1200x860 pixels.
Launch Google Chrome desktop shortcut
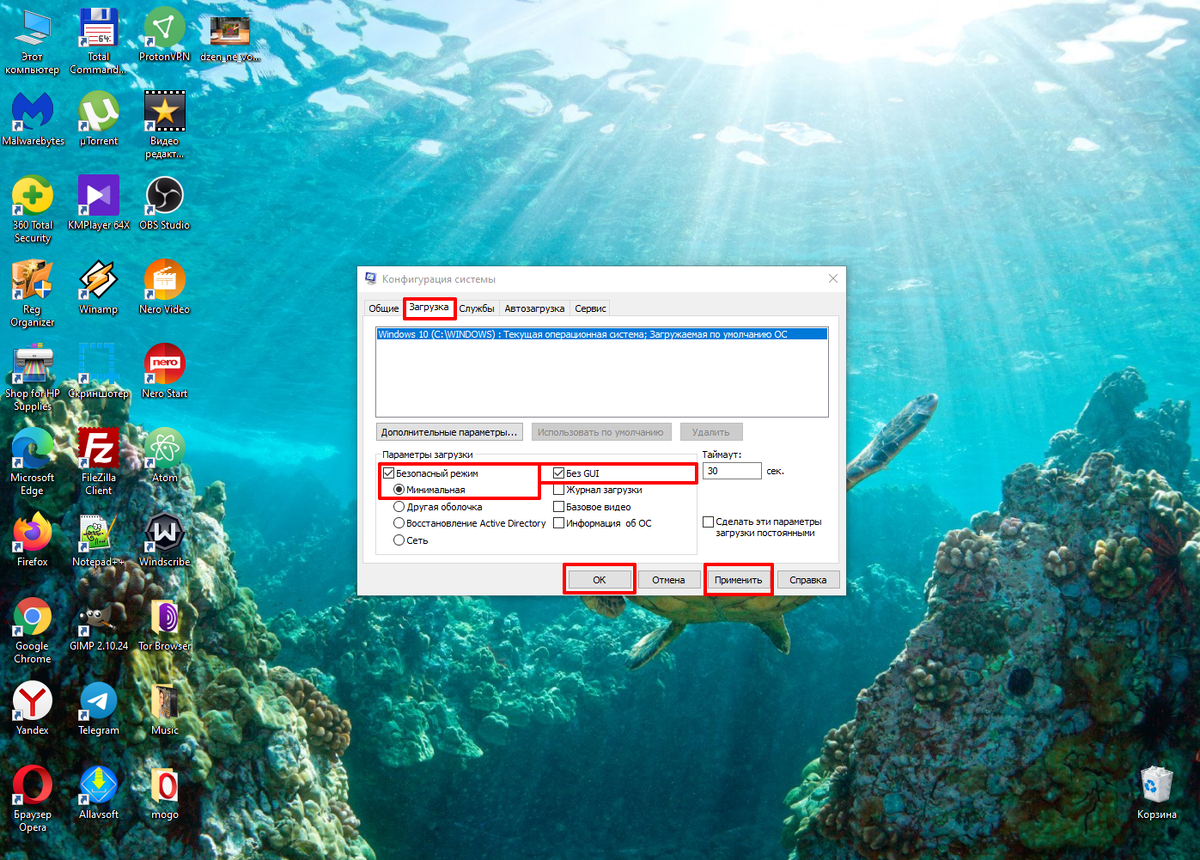point(32,630)
